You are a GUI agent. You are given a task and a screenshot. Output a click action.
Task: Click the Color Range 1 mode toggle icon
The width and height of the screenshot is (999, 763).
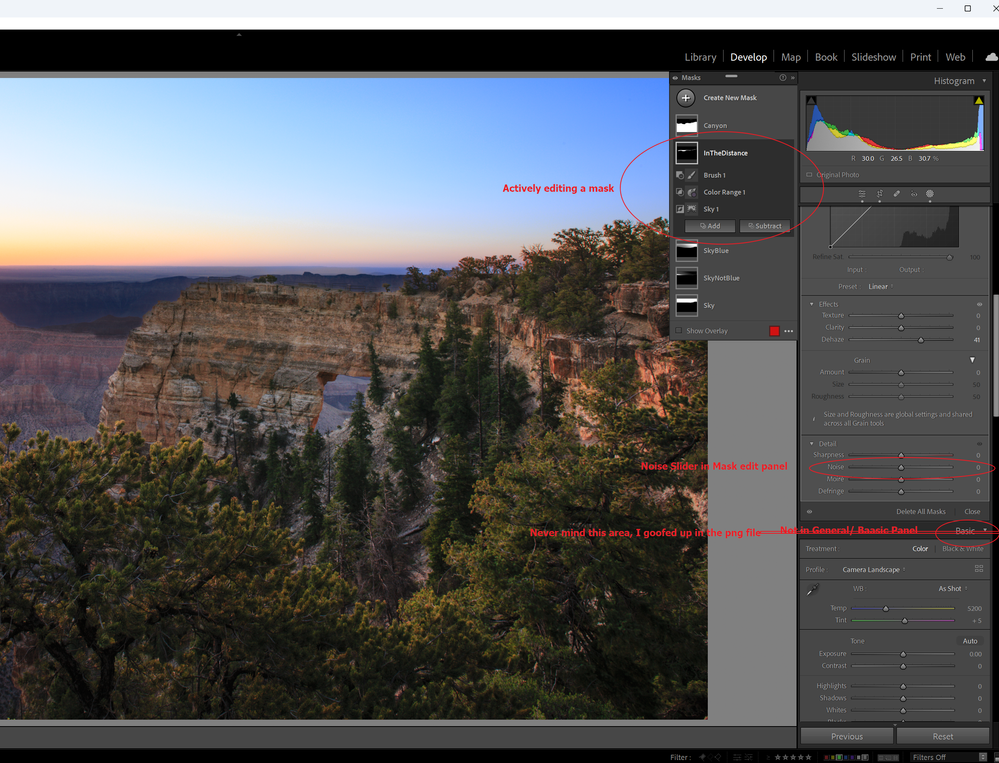coord(680,192)
